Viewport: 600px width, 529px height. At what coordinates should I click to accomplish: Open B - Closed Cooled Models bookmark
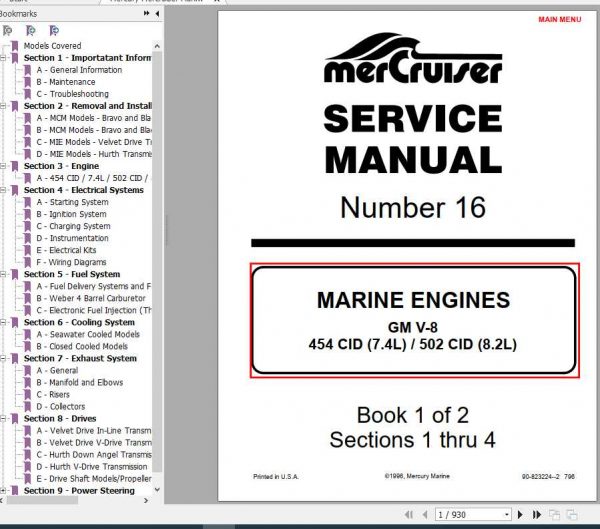(x=82, y=346)
